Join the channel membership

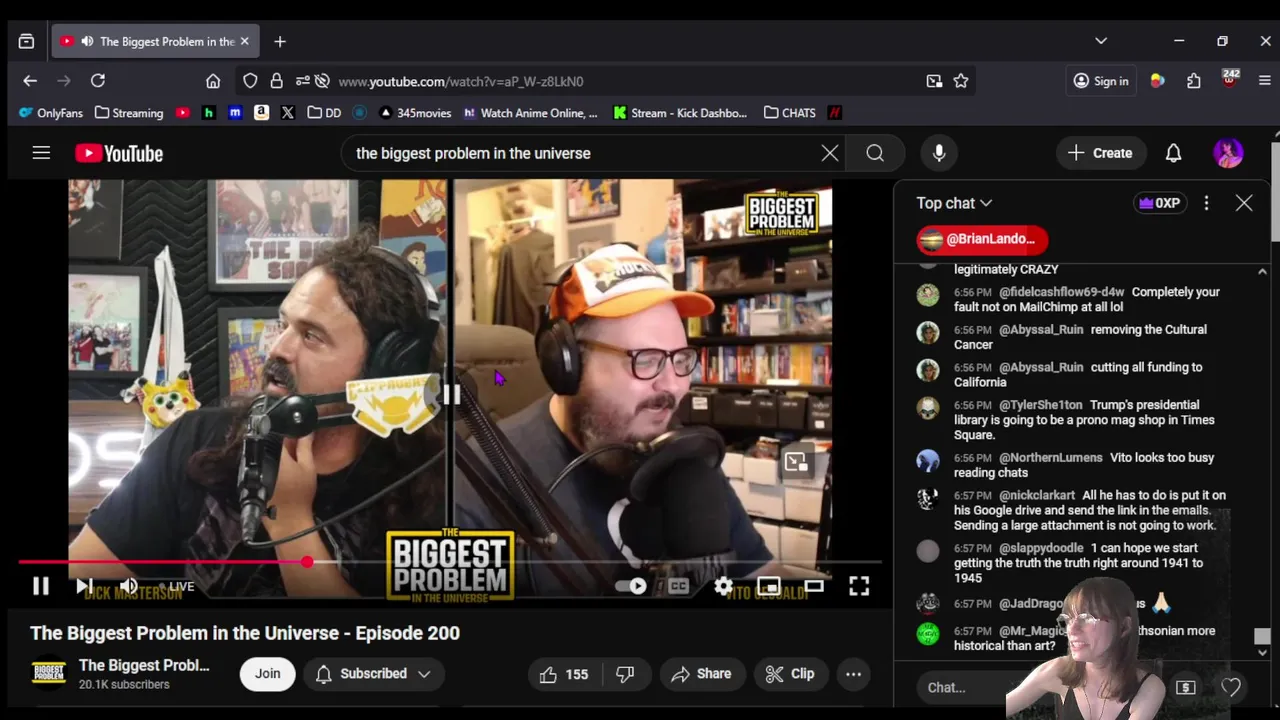(x=267, y=674)
